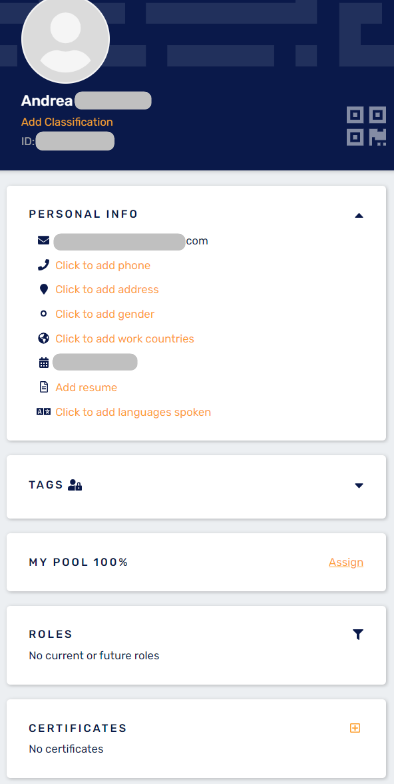Collapse the Personal Info section
Viewport: 394px width, 784px height.
[x=358, y=216]
